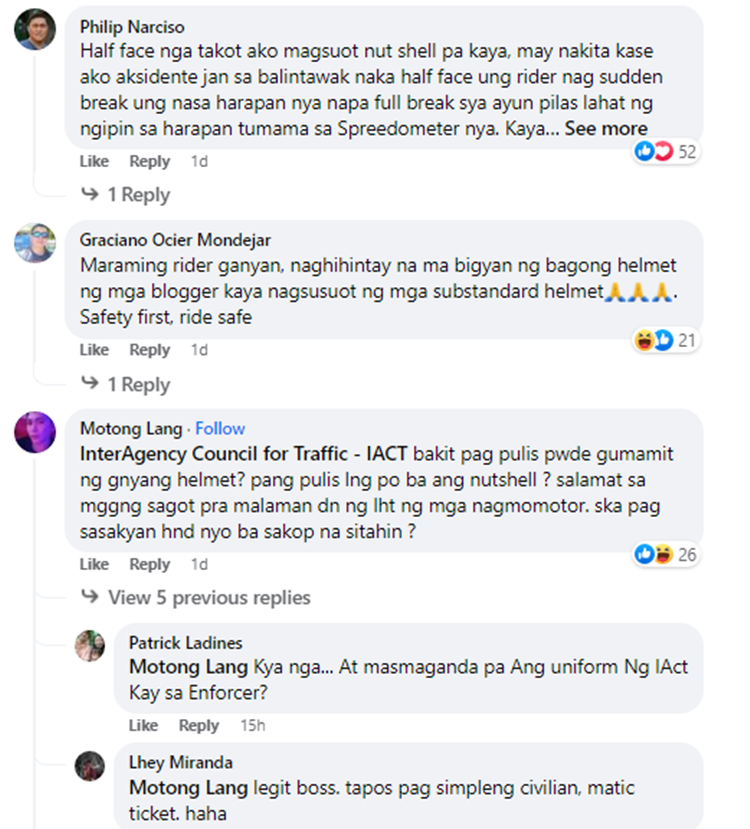Reply to Patrick Ladines' comment

pyautogui.click(x=199, y=725)
